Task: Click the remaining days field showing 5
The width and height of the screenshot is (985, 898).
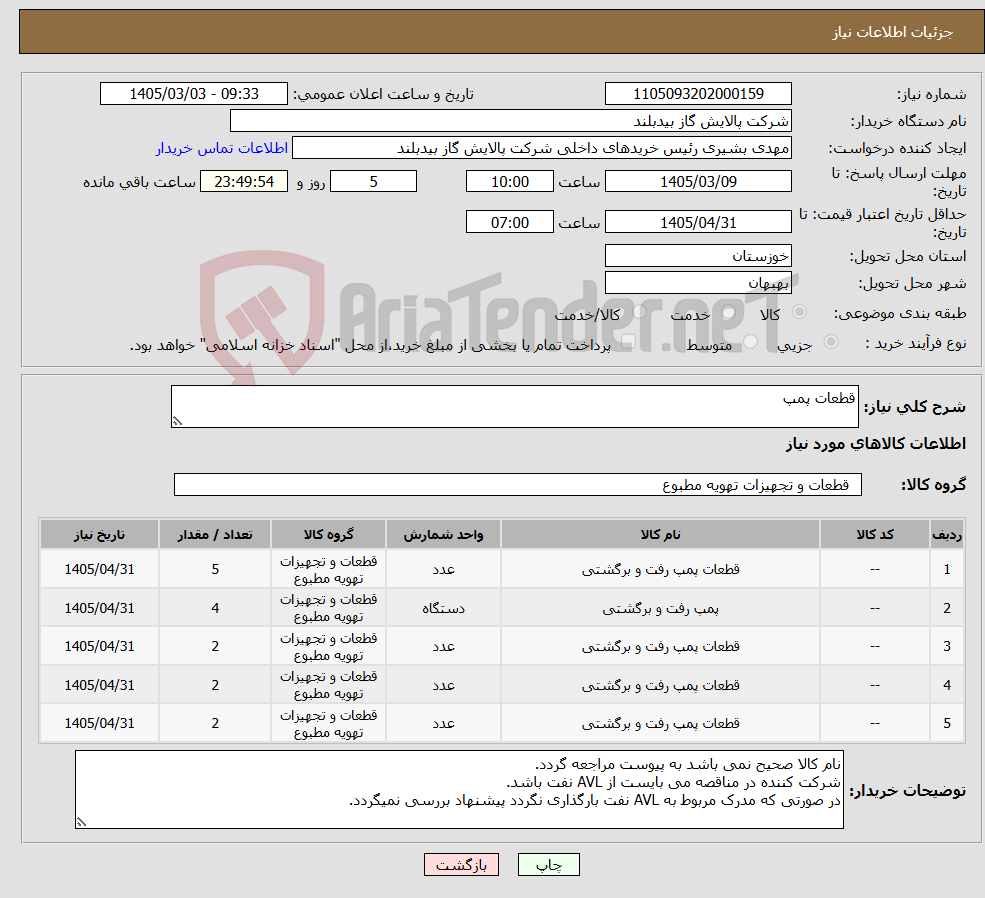Action: click(x=373, y=181)
